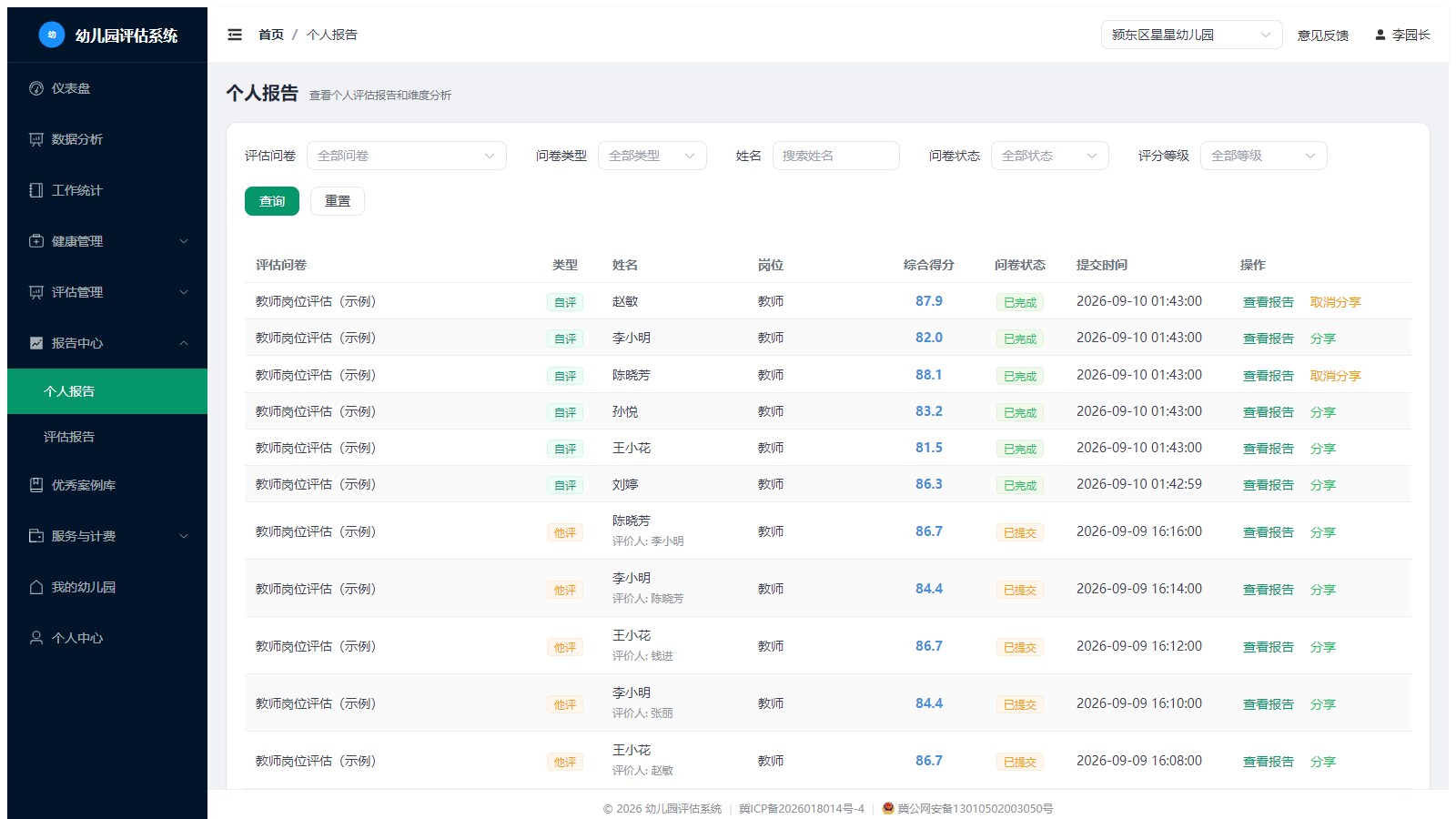Open the 问卷状态 dropdown 全部状态
Screen dimensions: 1456x819
pos(1050,156)
